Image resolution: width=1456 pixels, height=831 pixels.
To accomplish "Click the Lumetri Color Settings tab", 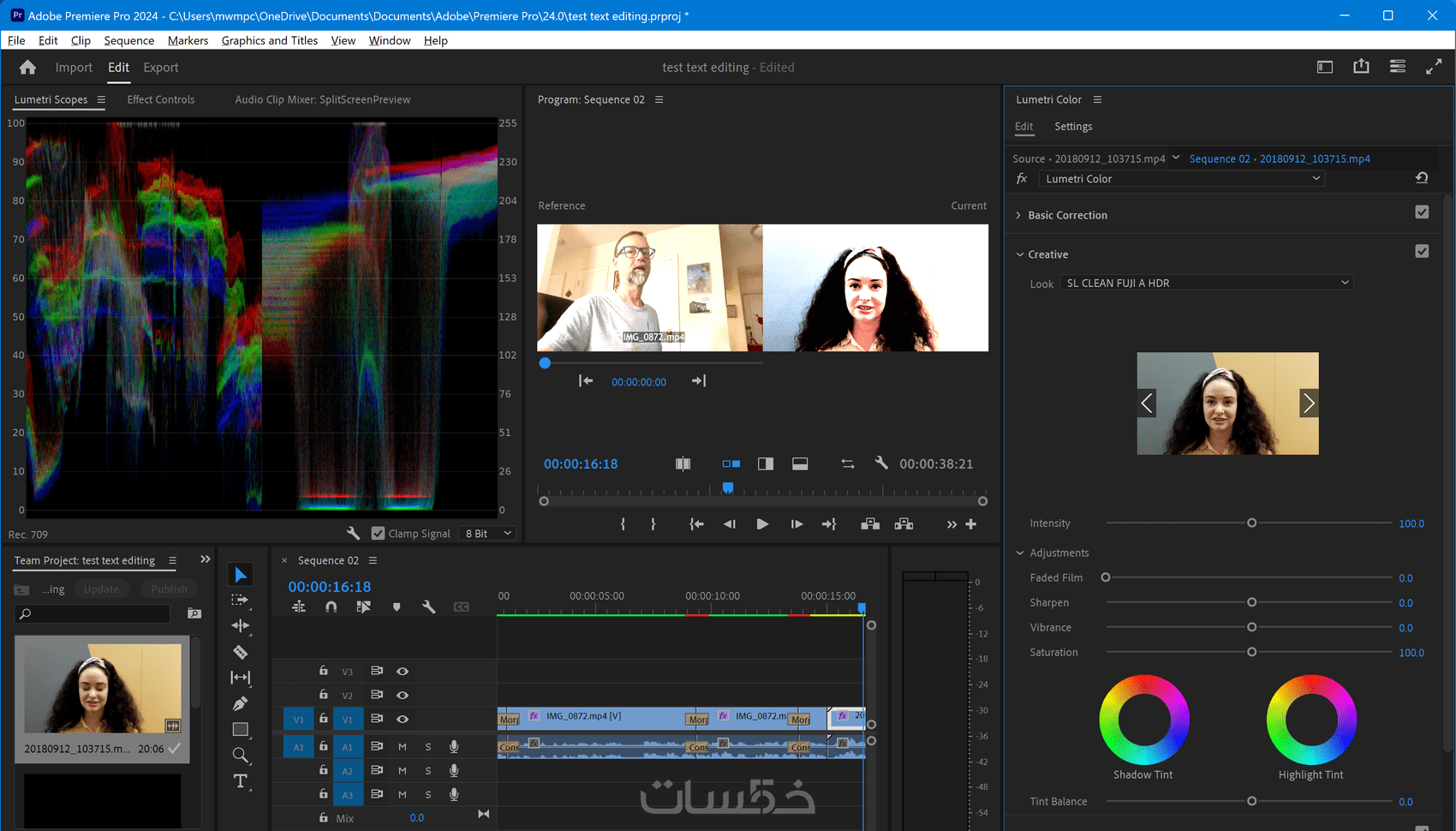I will (x=1073, y=126).
